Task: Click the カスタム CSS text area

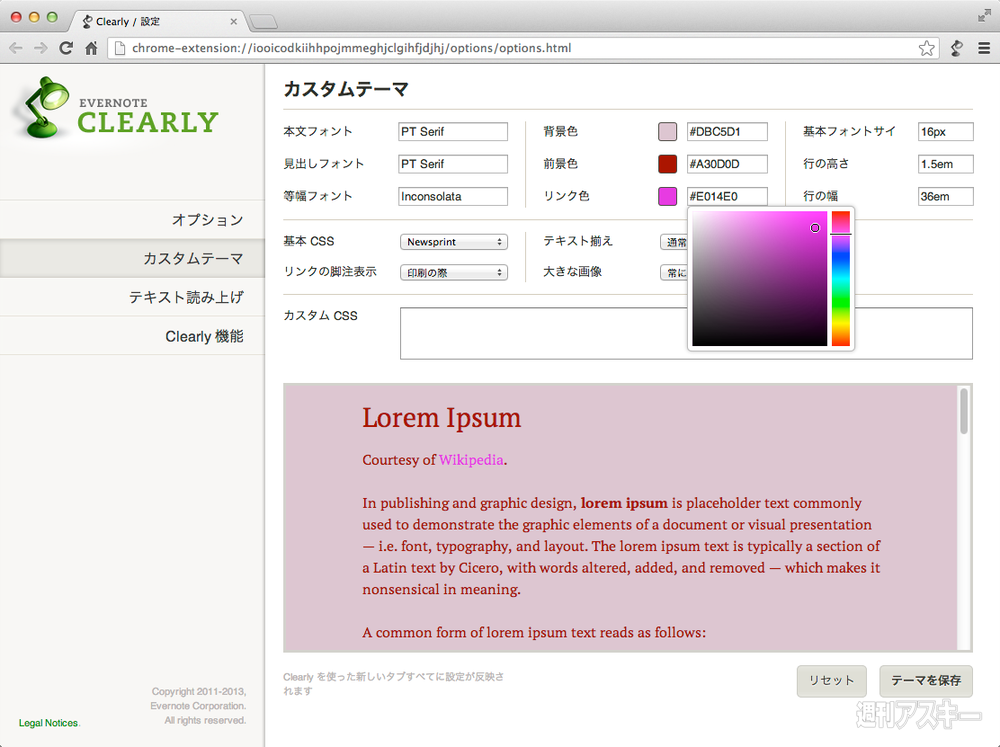Action: (686, 333)
